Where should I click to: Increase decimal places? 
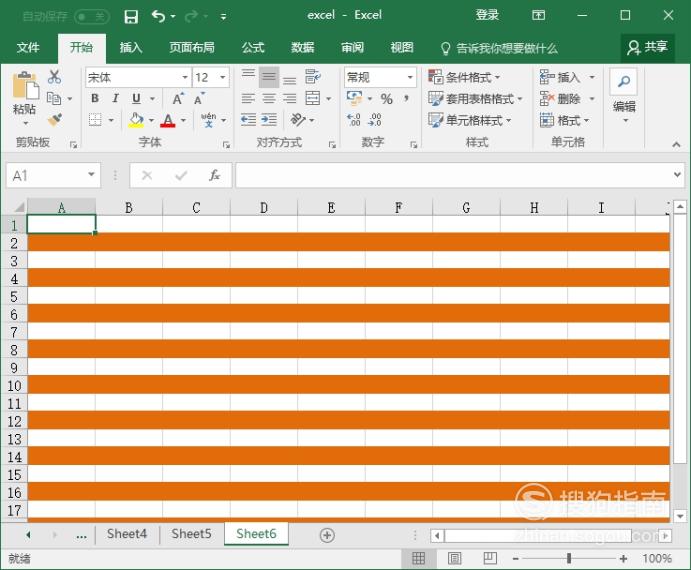353,119
